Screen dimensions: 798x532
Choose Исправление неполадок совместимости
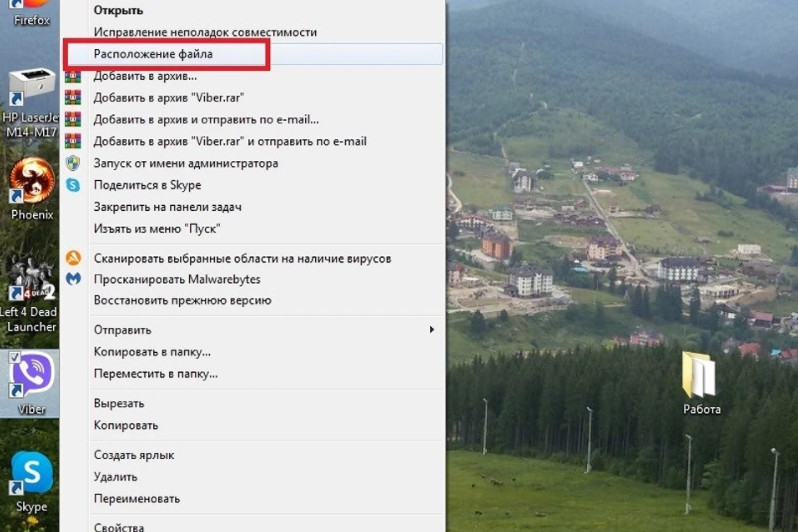[205, 32]
